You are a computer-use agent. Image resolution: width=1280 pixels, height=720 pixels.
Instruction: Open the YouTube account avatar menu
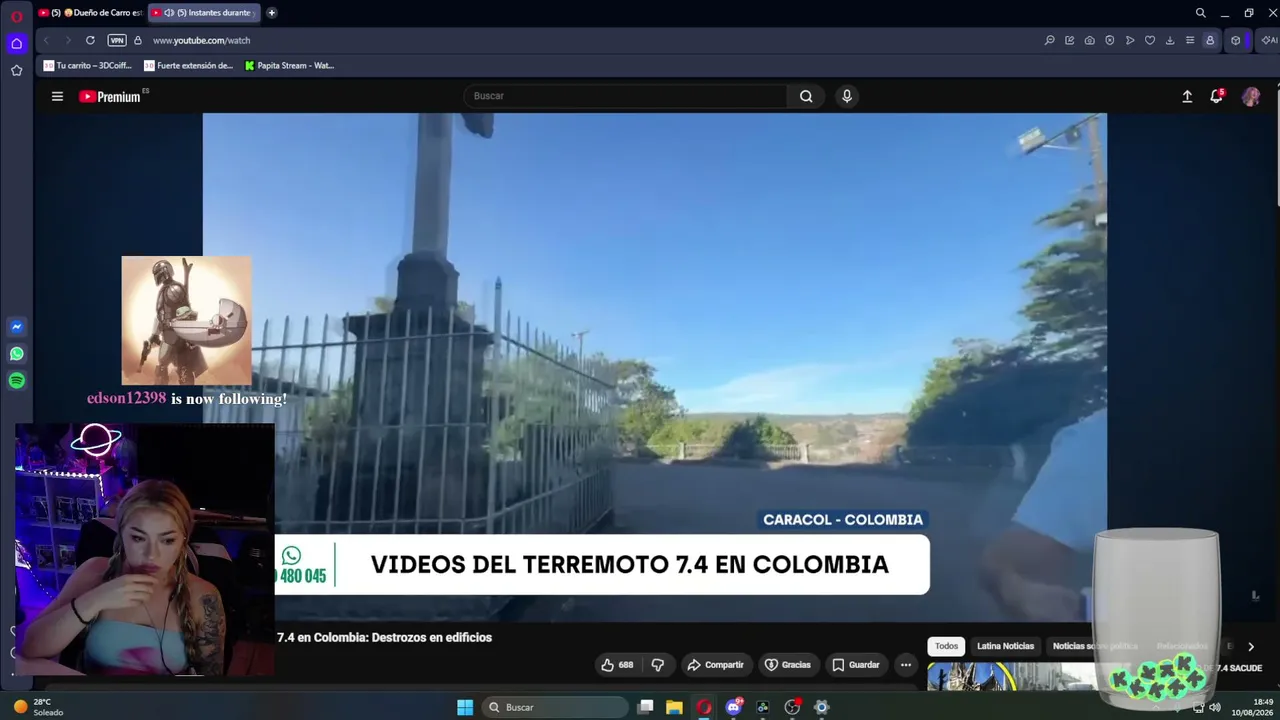1251,96
